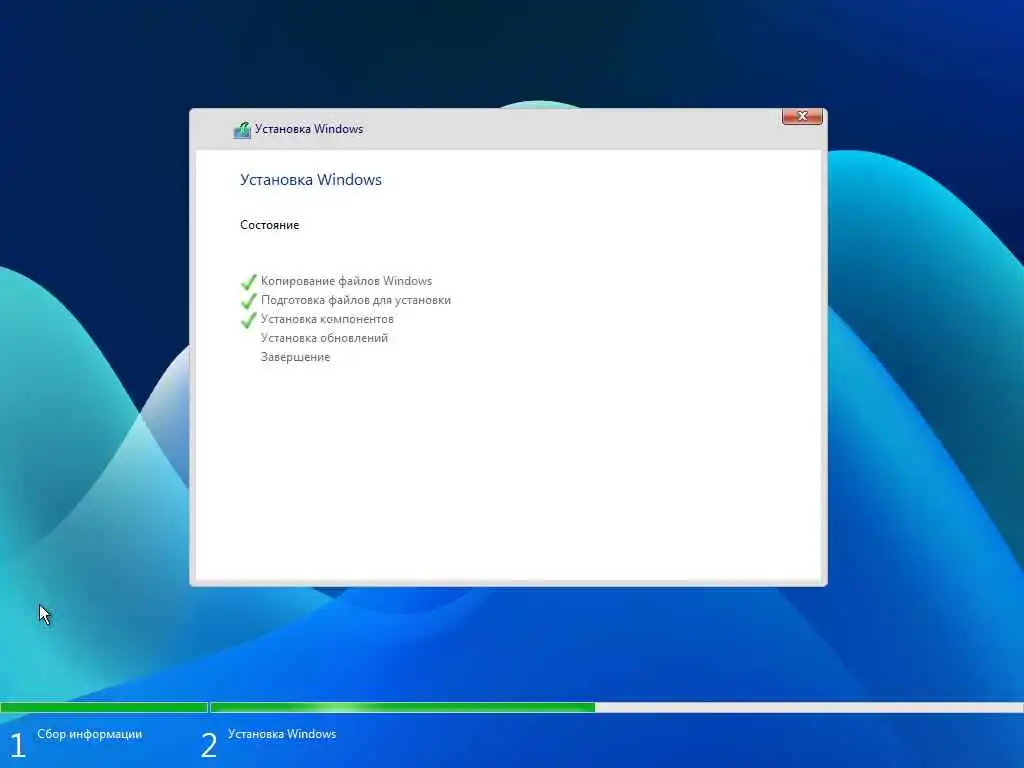Select the step Завершение
The width and height of the screenshot is (1024, 768).
(x=295, y=357)
